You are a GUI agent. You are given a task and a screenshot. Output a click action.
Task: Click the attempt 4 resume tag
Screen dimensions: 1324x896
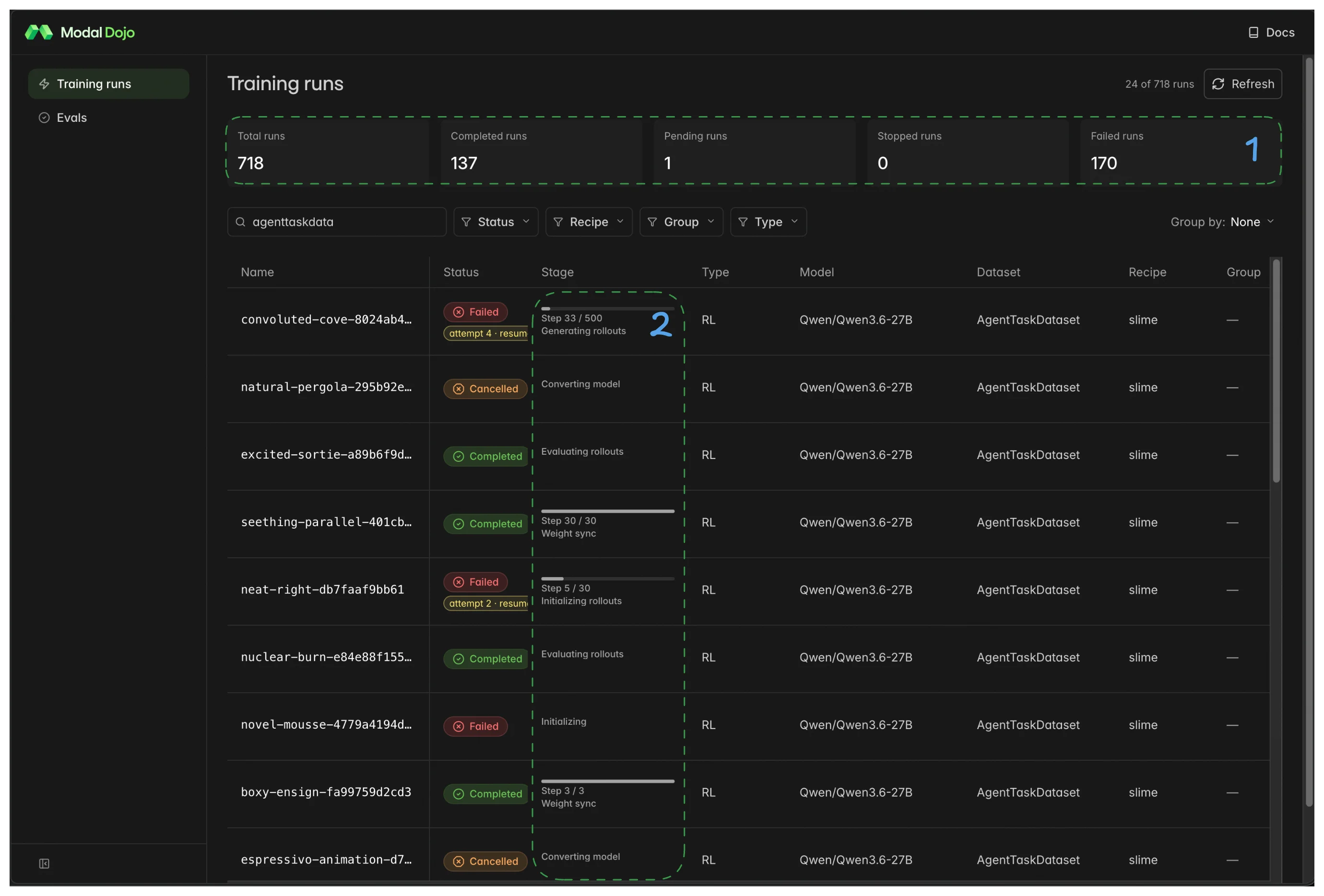coord(487,334)
